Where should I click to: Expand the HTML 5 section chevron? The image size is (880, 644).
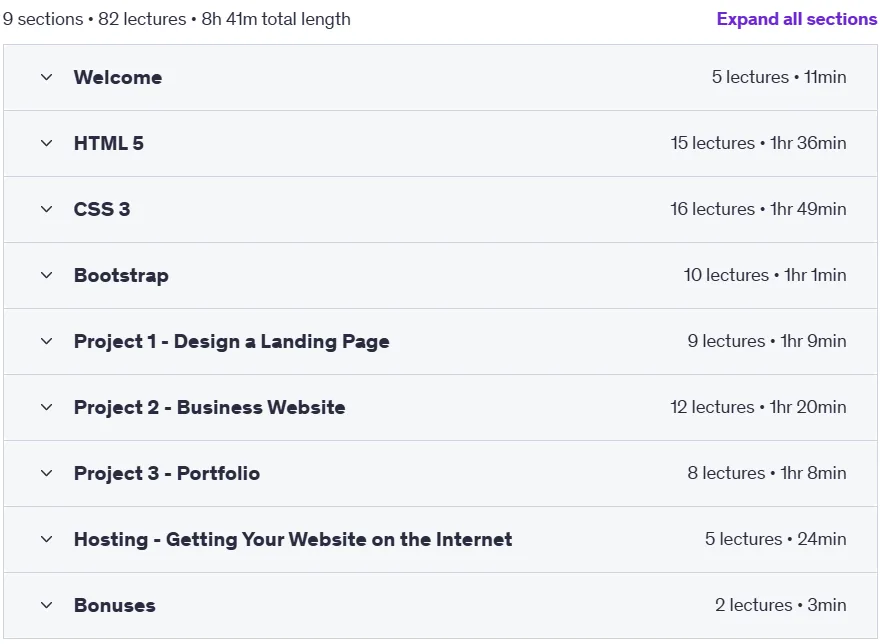[47, 143]
